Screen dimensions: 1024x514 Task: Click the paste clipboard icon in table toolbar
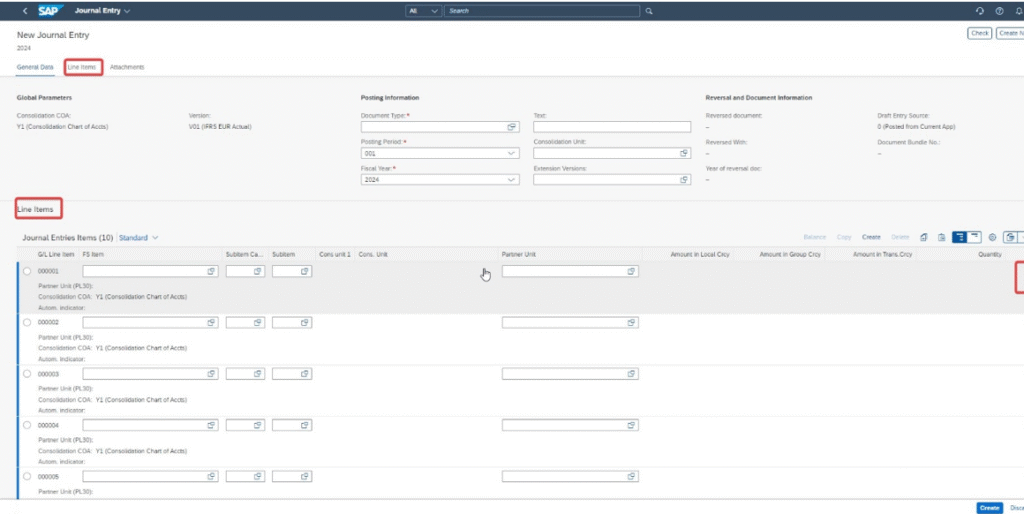(942, 238)
